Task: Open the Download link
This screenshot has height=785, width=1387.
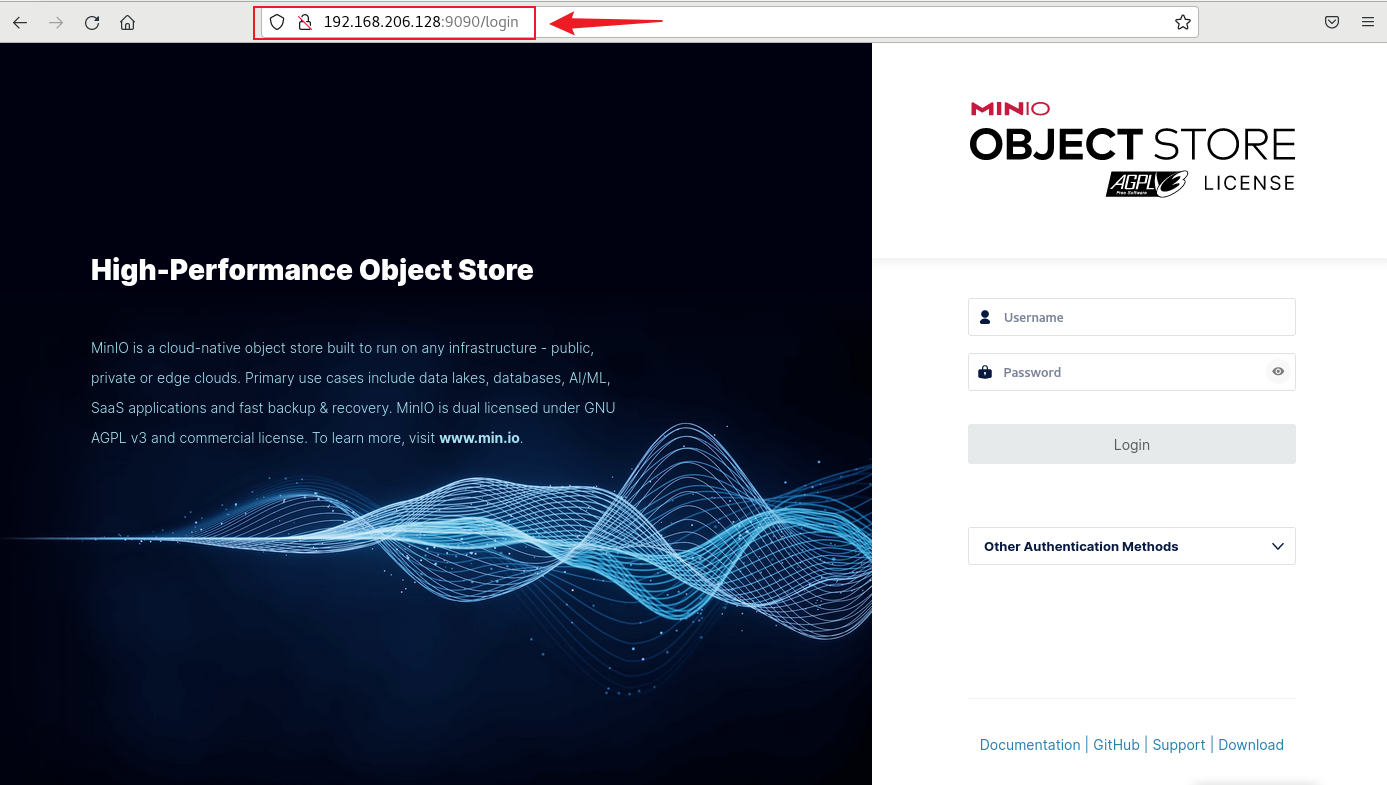Action: (x=1251, y=745)
